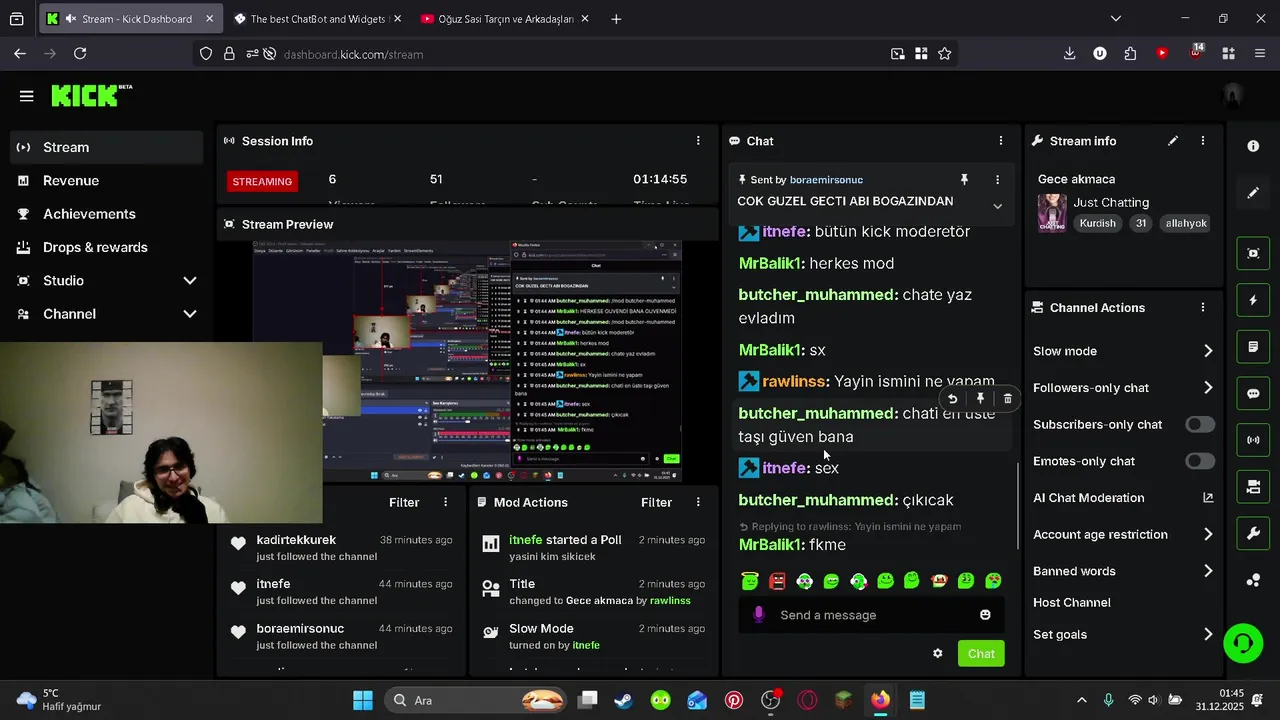Viewport: 1280px width, 720px height.
Task: Open Achievements in the sidebar
Action: click(x=108, y=214)
